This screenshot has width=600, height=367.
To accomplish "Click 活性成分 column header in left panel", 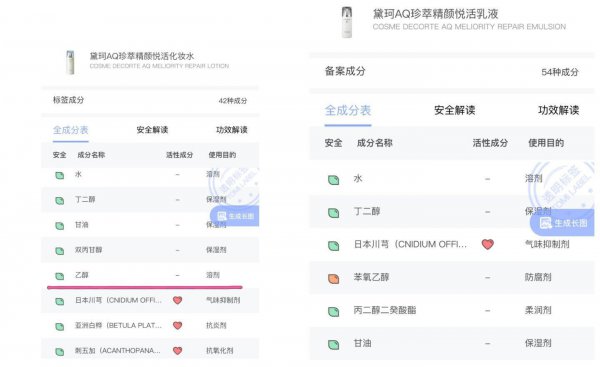I will pos(179,155).
